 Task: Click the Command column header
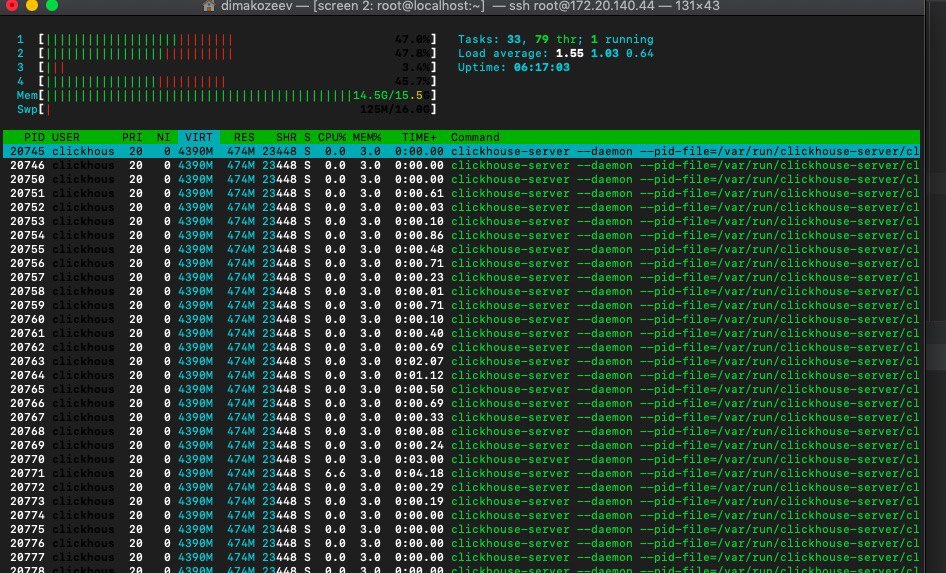tap(475, 138)
